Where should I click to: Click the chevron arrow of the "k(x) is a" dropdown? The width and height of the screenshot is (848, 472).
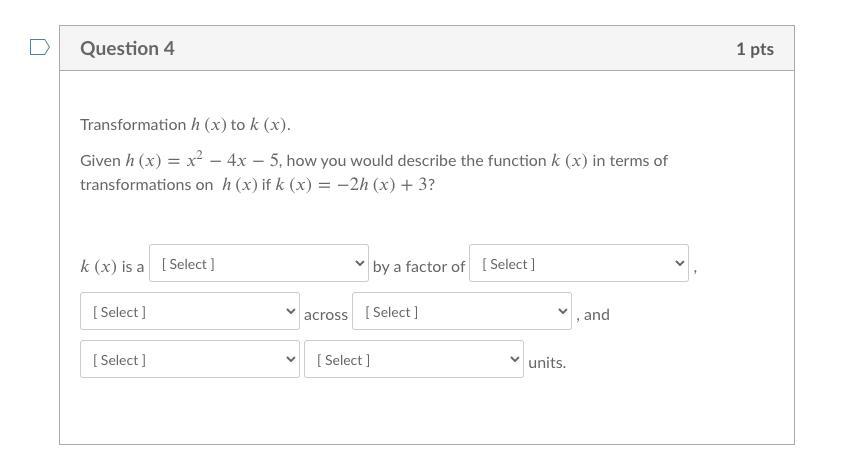(360, 264)
